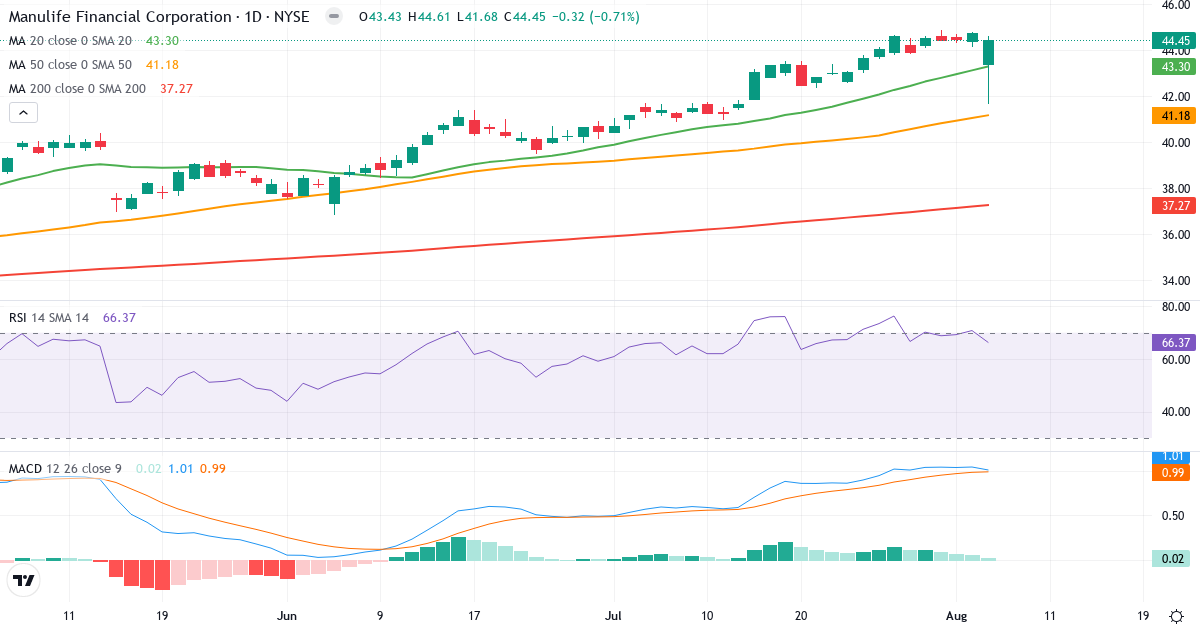Click the green 43.30 SMA 20 price tag
Viewport: 1200px width, 630px height.
tap(1173, 66)
